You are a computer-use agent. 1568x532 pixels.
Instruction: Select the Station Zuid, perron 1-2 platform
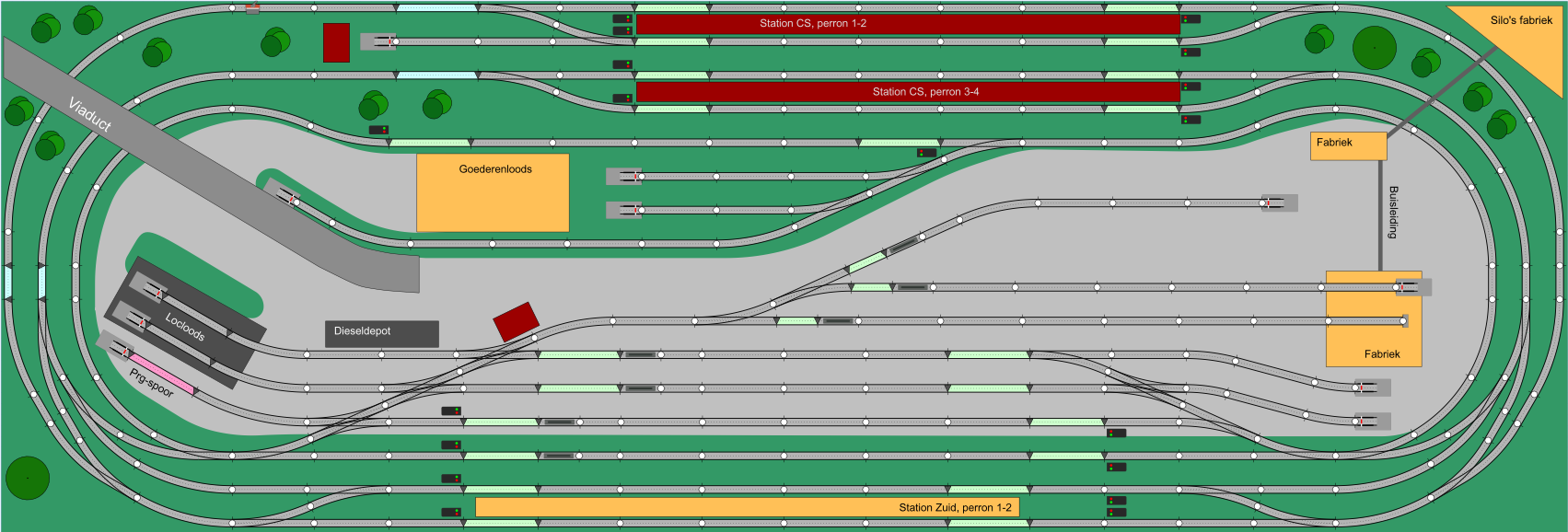click(x=747, y=507)
